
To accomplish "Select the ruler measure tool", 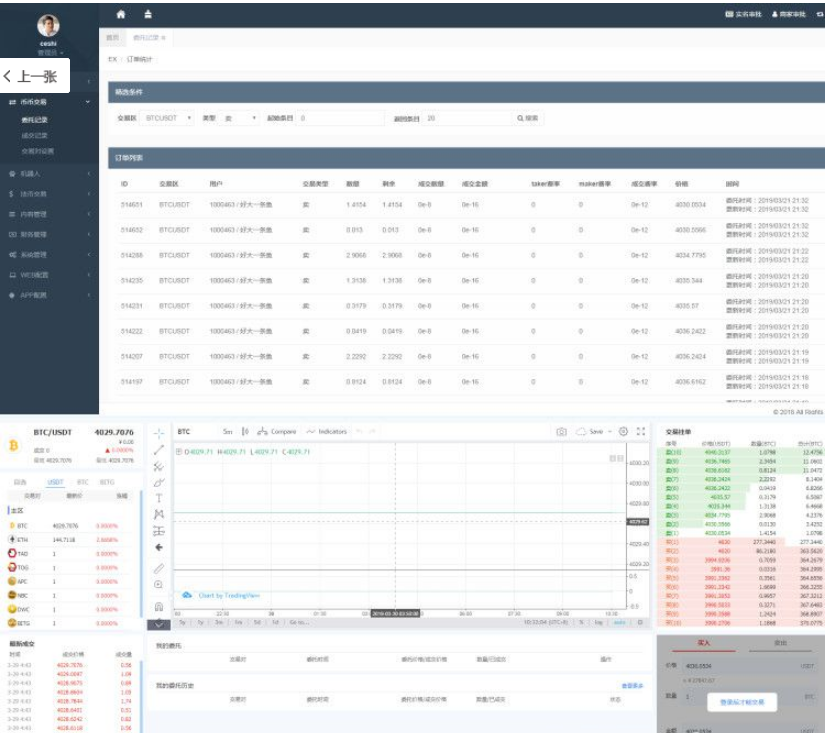I will (159, 567).
